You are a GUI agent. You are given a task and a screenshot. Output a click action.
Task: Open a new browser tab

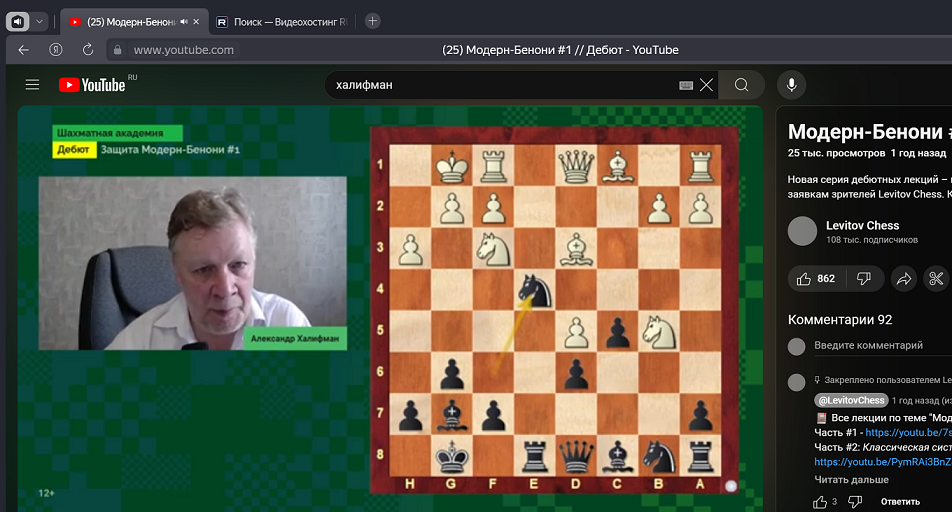click(x=372, y=21)
